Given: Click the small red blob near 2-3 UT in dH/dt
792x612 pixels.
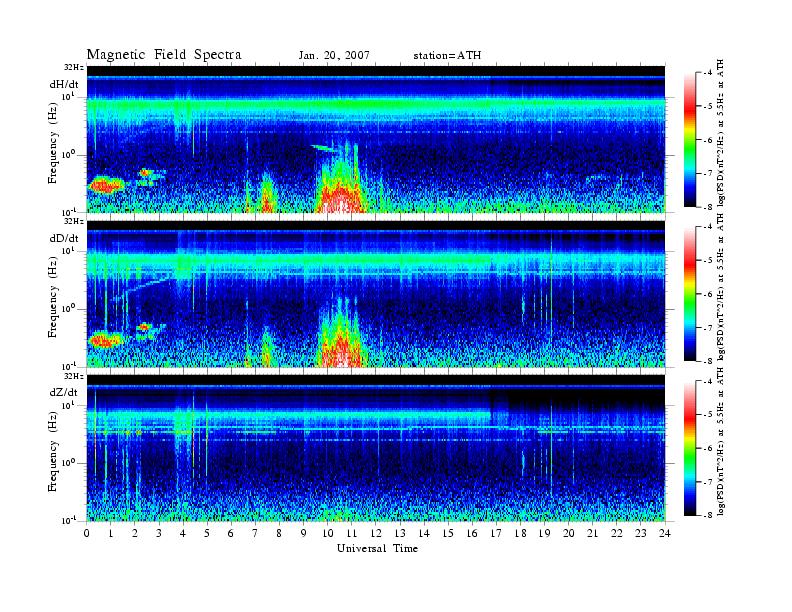Looking at the screenshot, I should 145,173.
